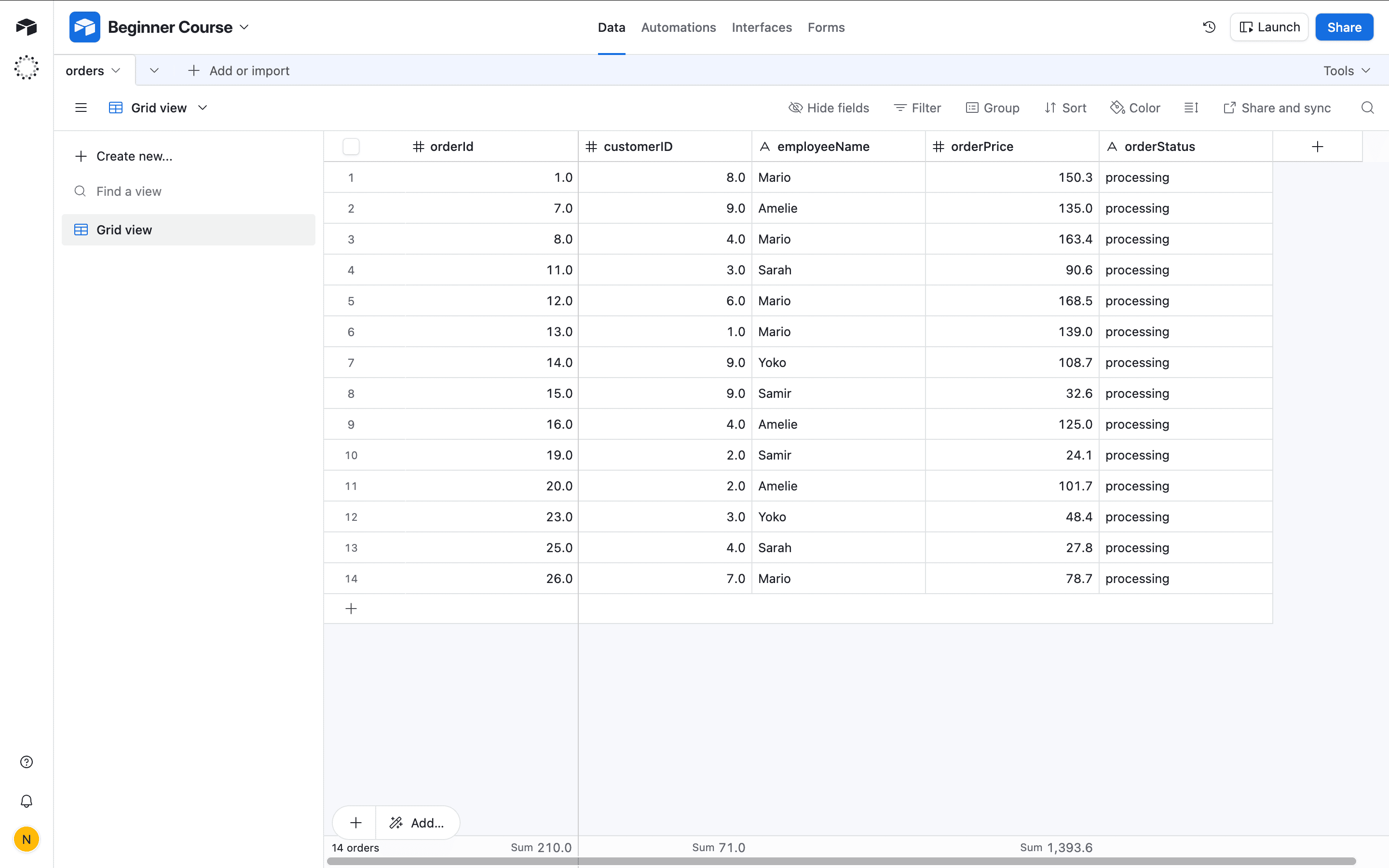This screenshot has height=868, width=1389.
Task: Toggle the views sidebar hamburger icon
Action: coord(81,108)
